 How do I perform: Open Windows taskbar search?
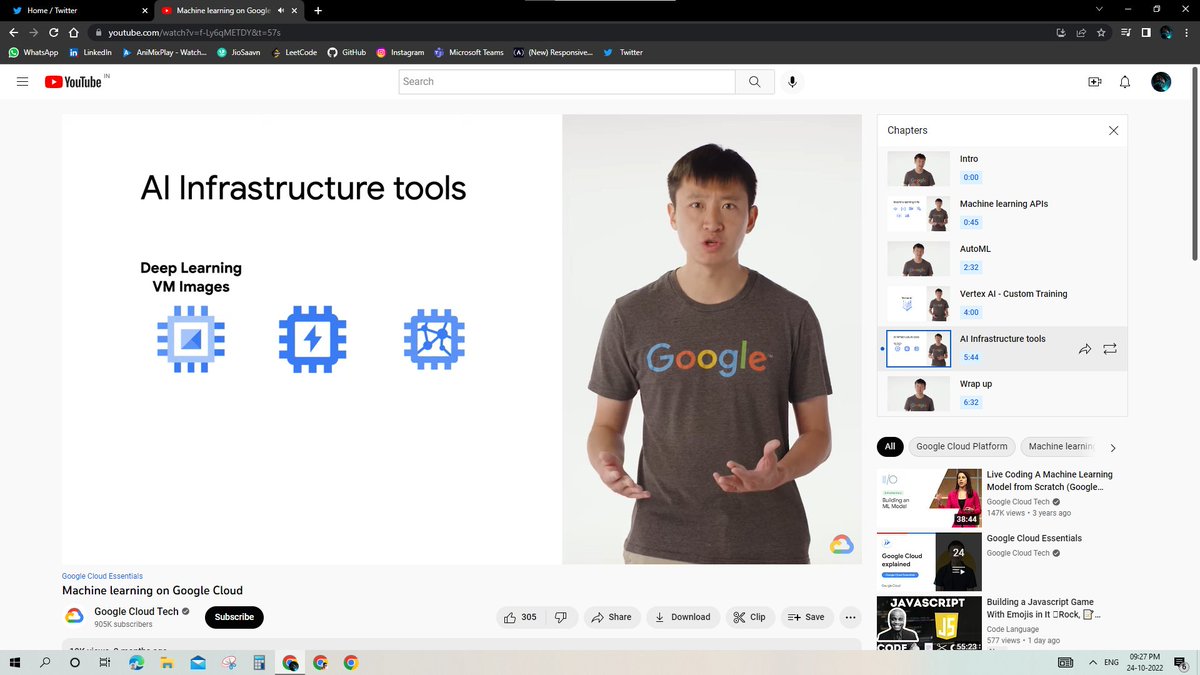click(45, 662)
